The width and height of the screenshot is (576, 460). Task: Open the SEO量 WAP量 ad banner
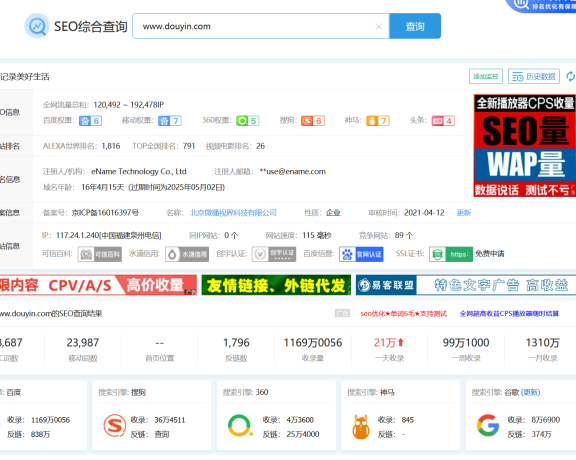525,145
